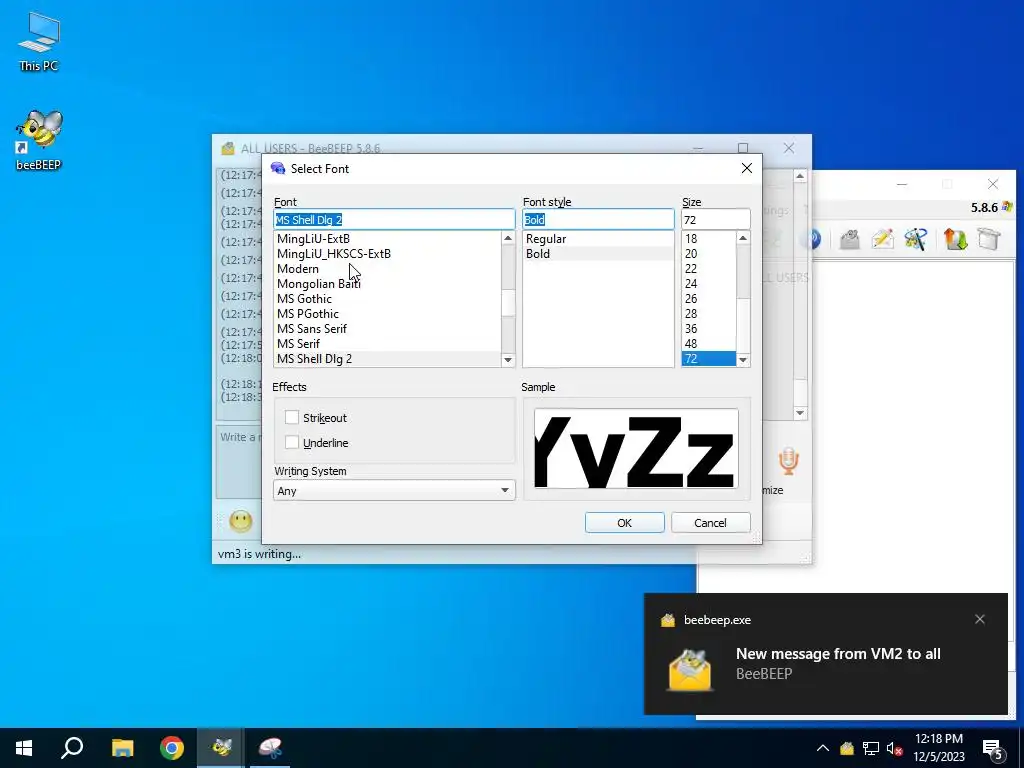The width and height of the screenshot is (1024, 768).
Task: Launch File Explorer from taskbar
Action: pyautogui.click(x=122, y=748)
